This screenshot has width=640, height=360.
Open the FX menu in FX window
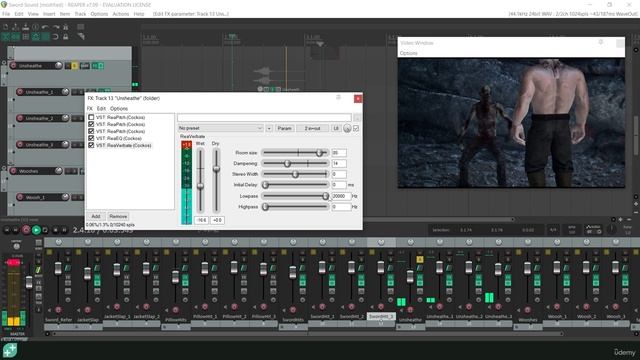[90, 109]
